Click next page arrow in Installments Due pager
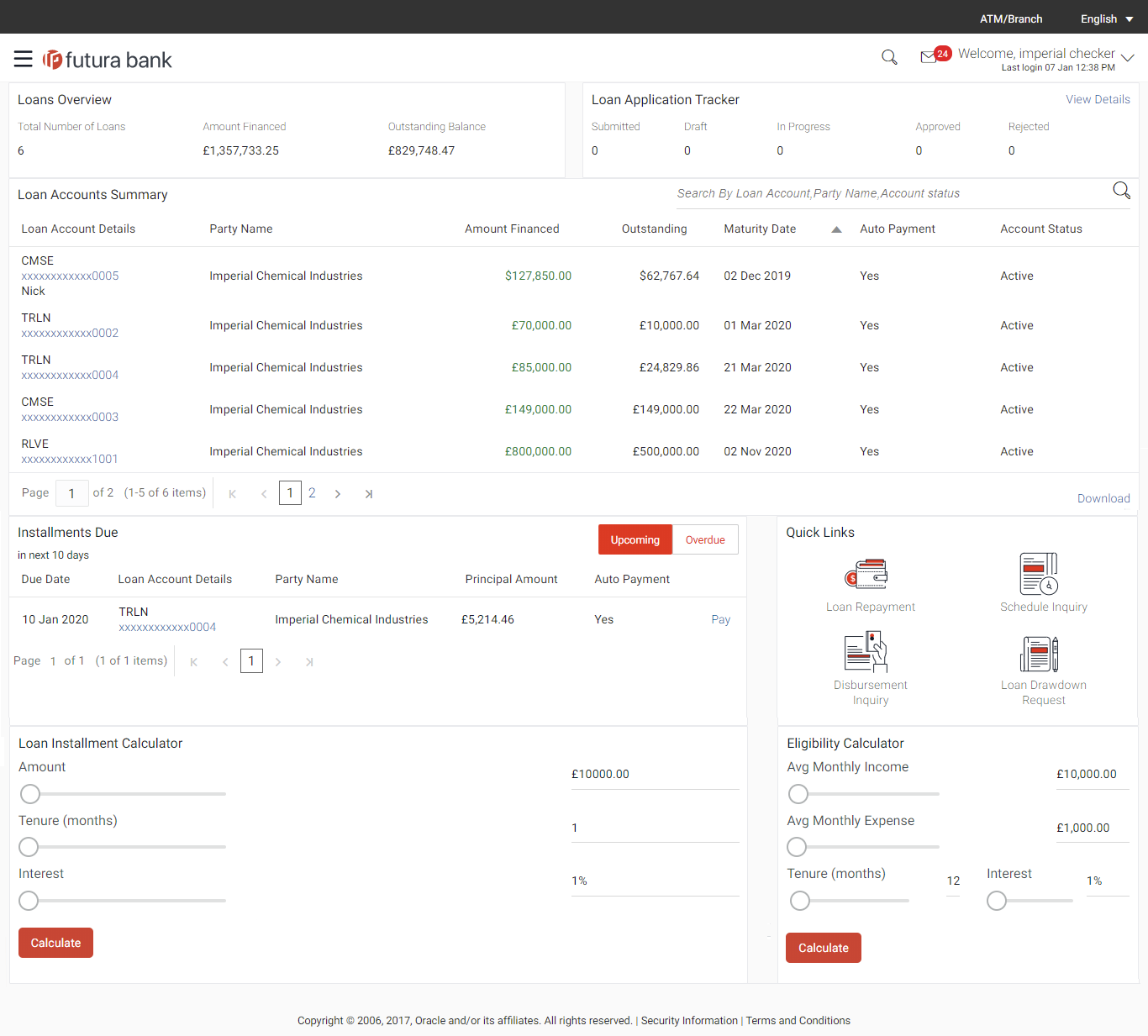This screenshot has width=1148, height=1036. [278, 662]
